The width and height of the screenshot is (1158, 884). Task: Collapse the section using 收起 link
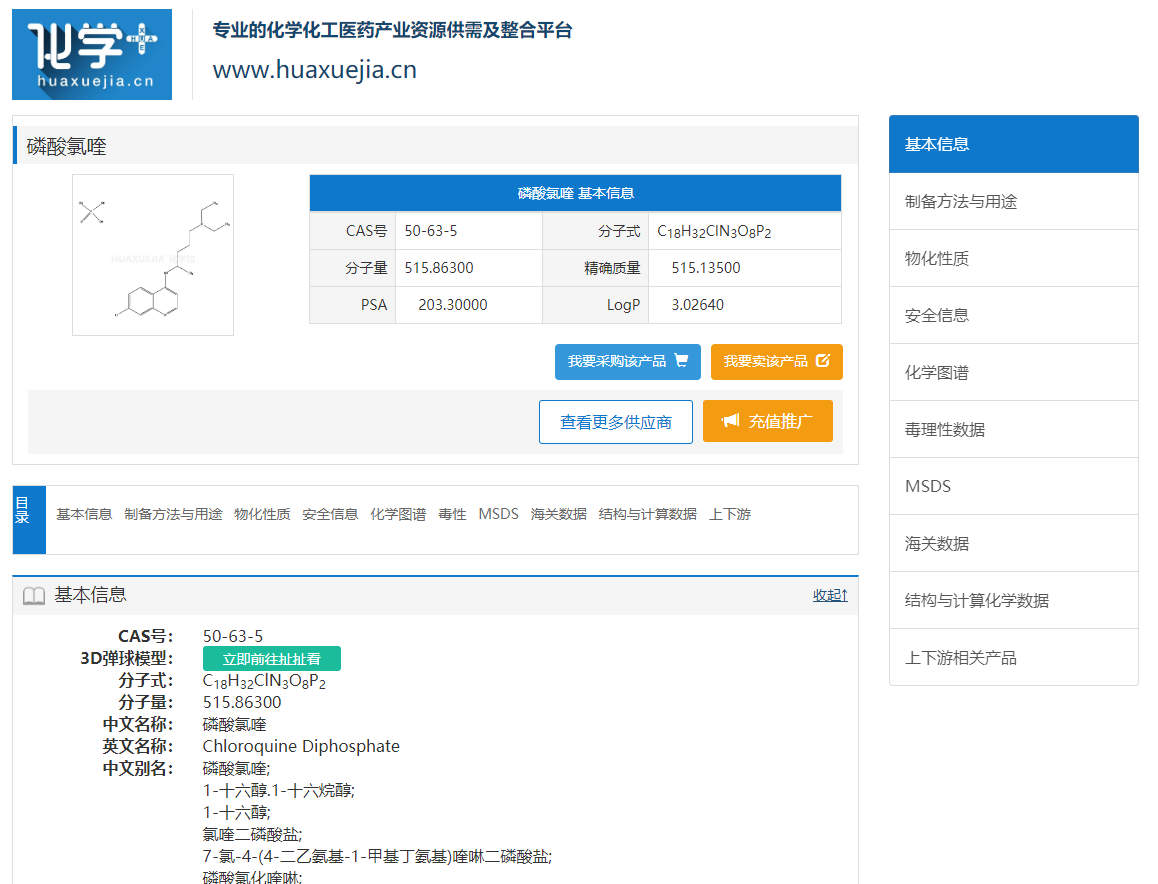coord(830,595)
